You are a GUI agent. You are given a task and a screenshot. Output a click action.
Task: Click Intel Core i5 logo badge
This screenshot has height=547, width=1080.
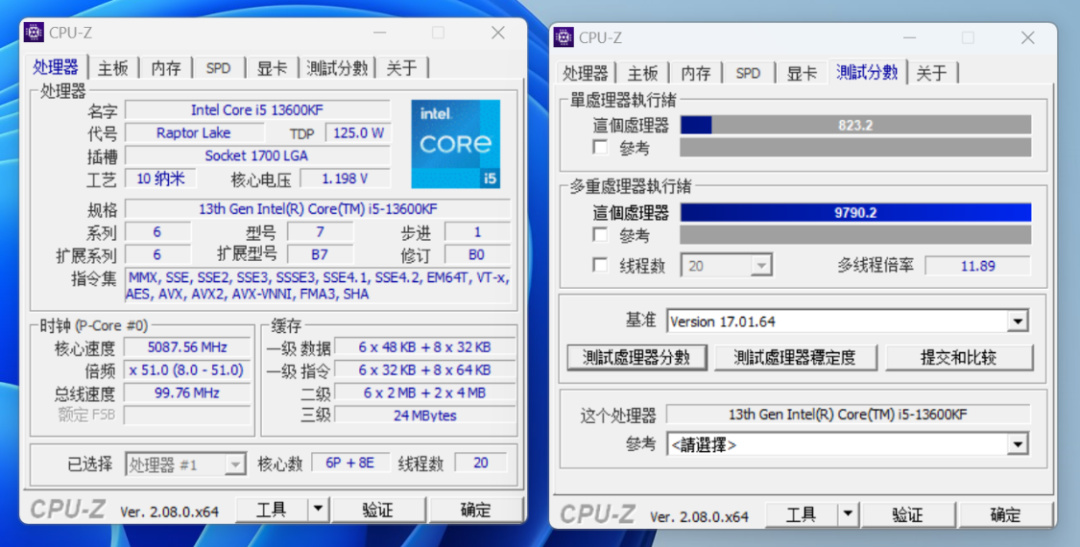(x=456, y=144)
